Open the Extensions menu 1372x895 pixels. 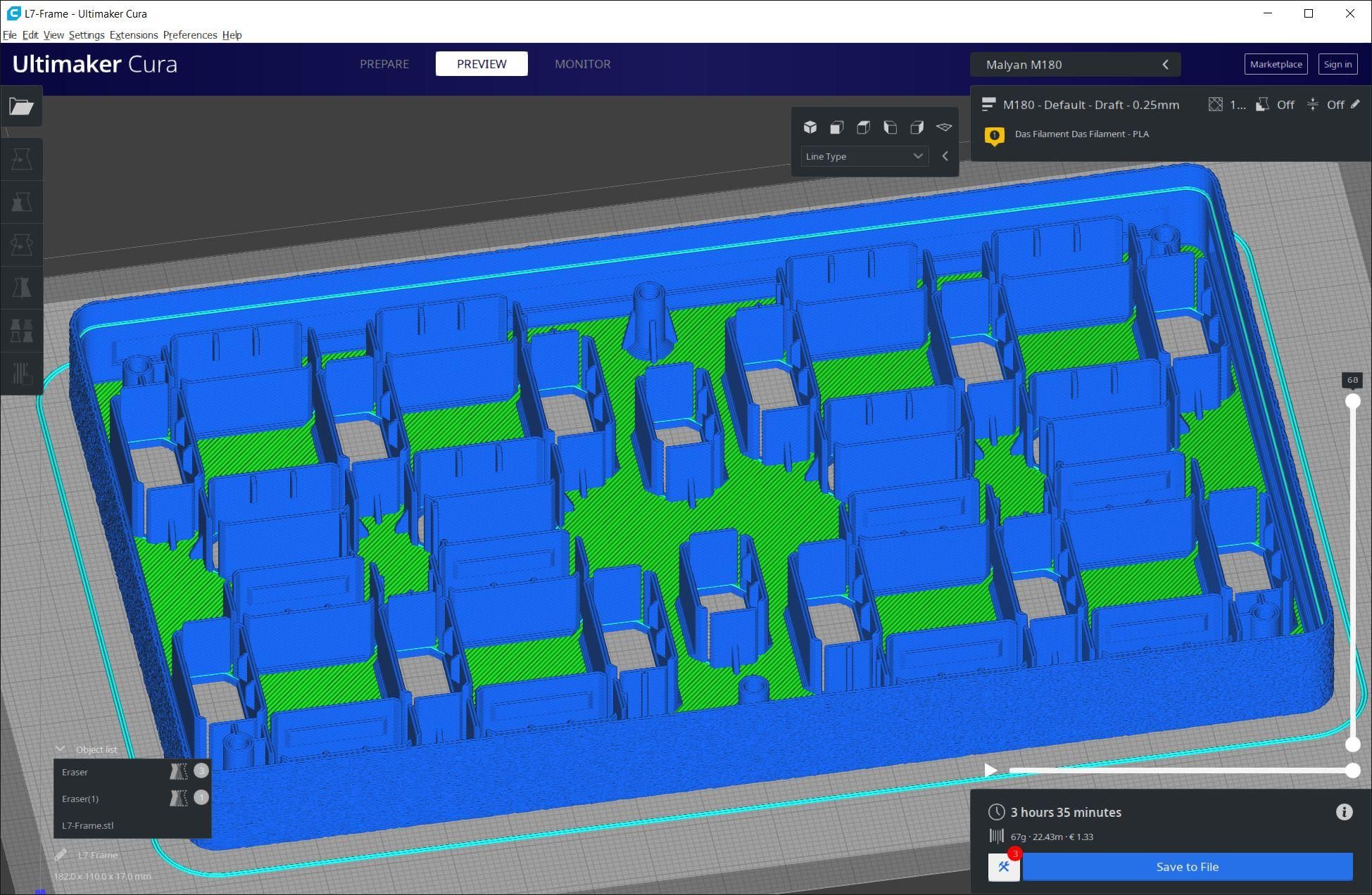pos(133,35)
